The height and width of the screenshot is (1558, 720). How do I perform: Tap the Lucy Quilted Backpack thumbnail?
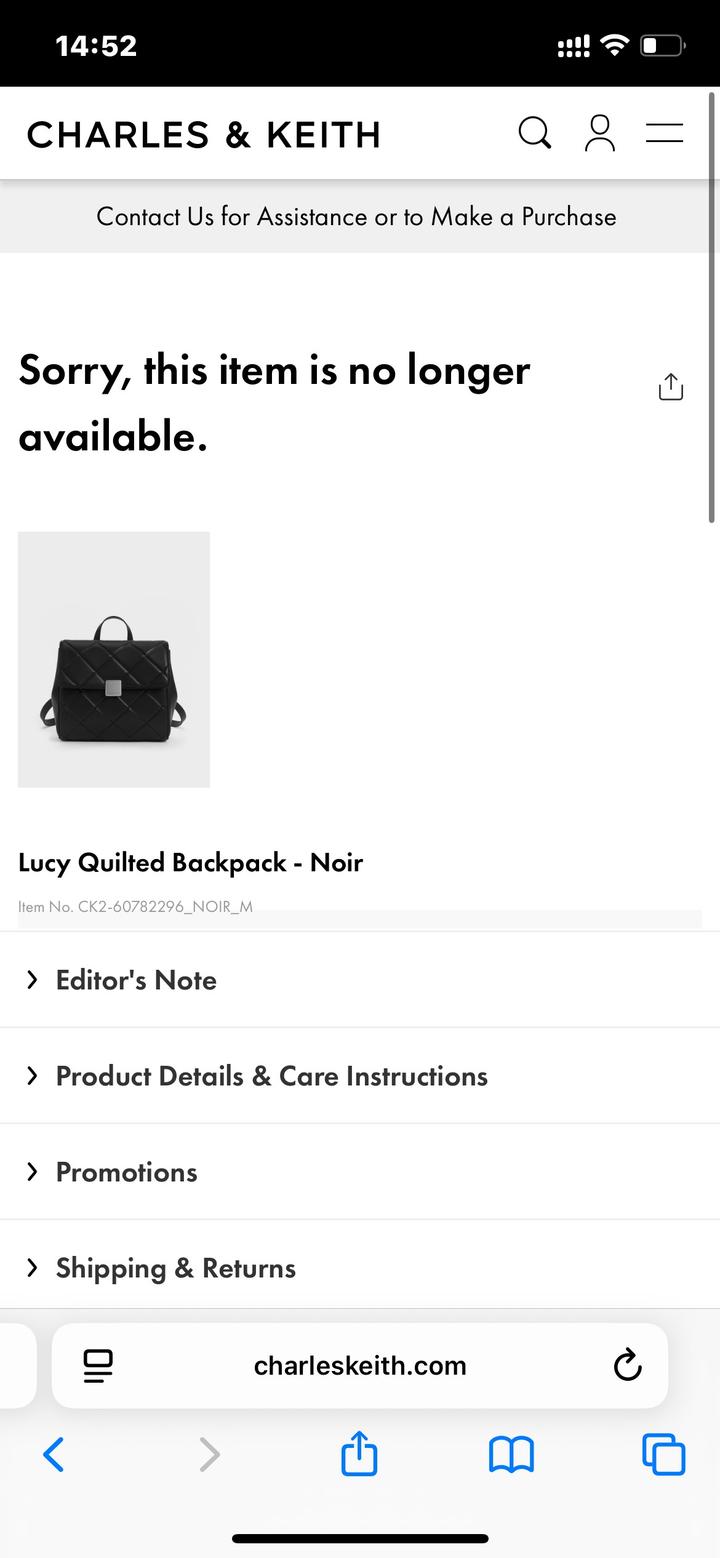tap(114, 660)
